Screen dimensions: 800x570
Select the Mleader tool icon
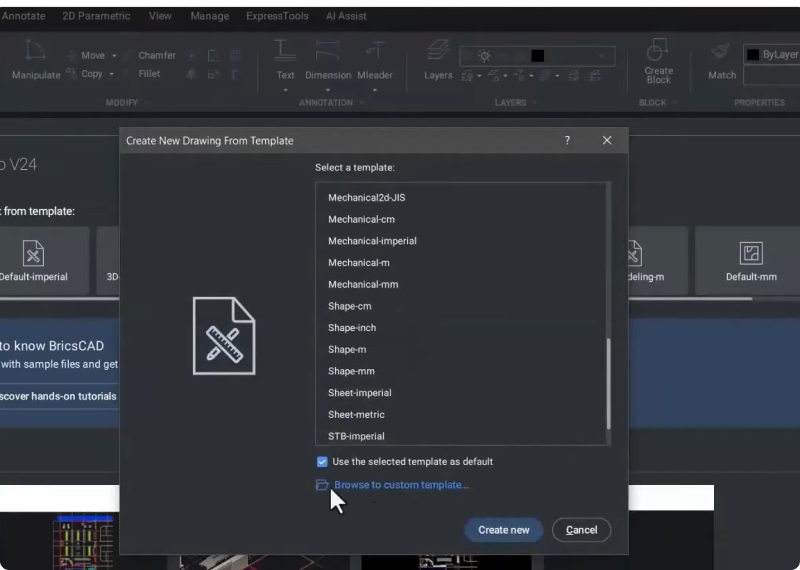(x=374, y=51)
